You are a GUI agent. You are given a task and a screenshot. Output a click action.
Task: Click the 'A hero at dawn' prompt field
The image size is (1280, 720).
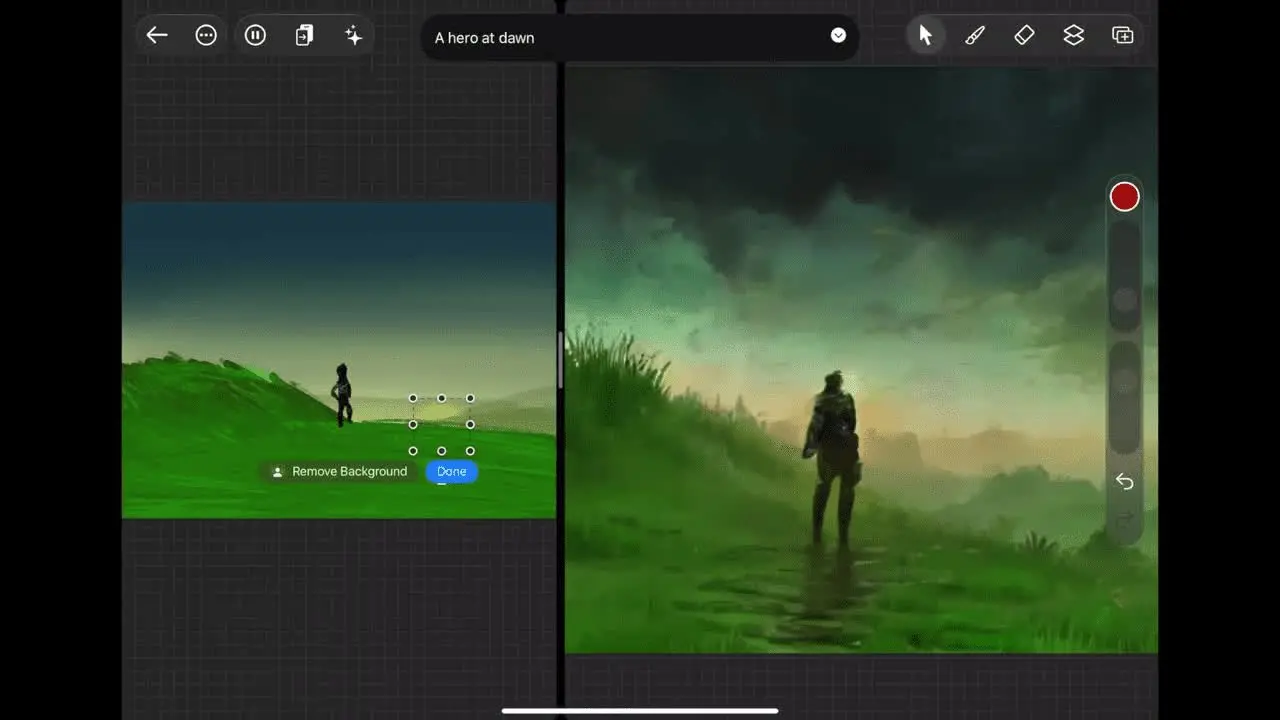[x=639, y=37]
